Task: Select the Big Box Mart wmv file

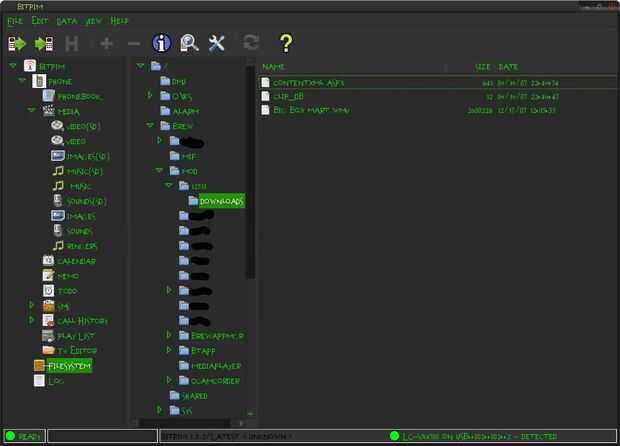Action: [311, 110]
